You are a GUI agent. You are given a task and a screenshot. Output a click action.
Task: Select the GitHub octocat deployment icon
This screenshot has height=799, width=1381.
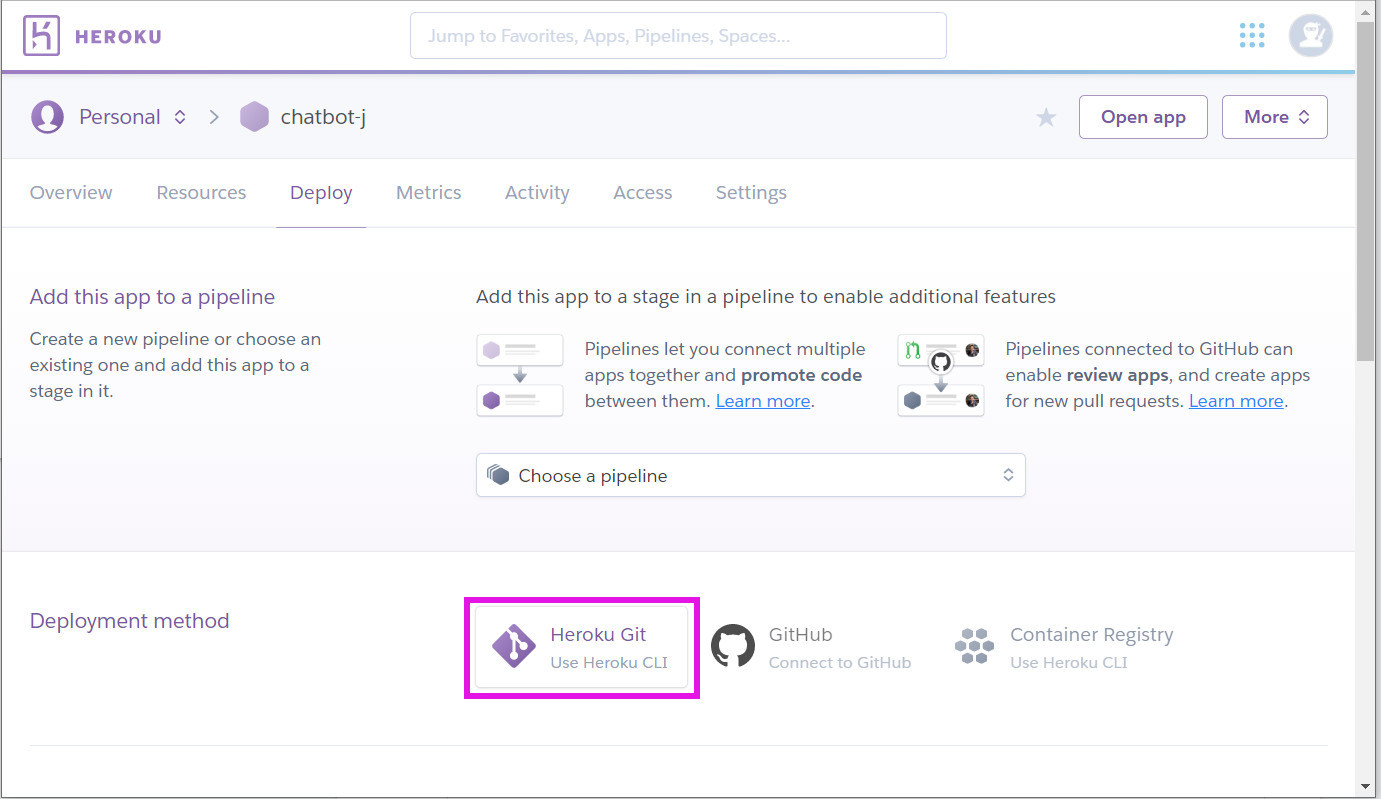[732, 647]
